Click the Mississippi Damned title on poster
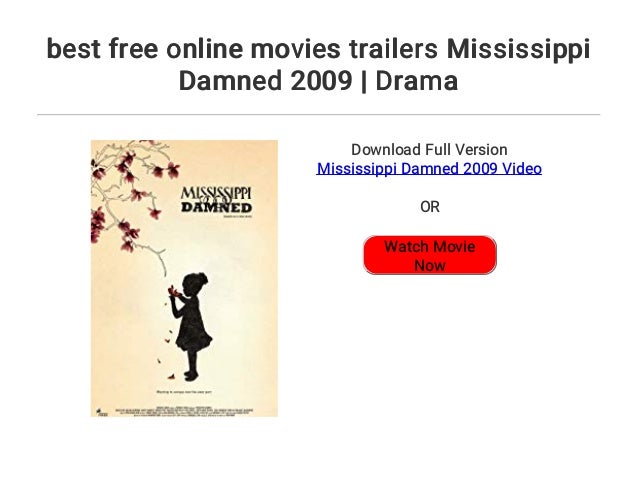This screenshot has height=479, width=638. click(x=216, y=200)
